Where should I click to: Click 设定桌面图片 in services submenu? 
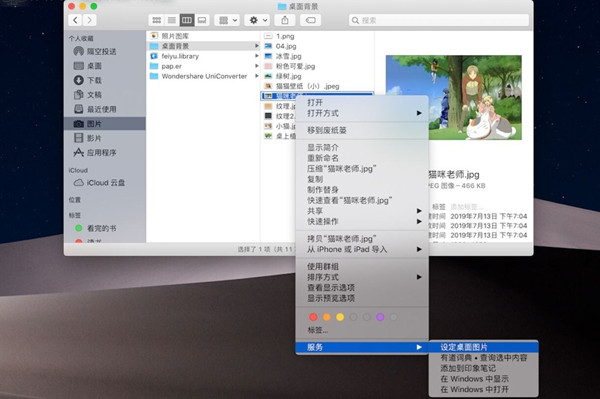484,347
